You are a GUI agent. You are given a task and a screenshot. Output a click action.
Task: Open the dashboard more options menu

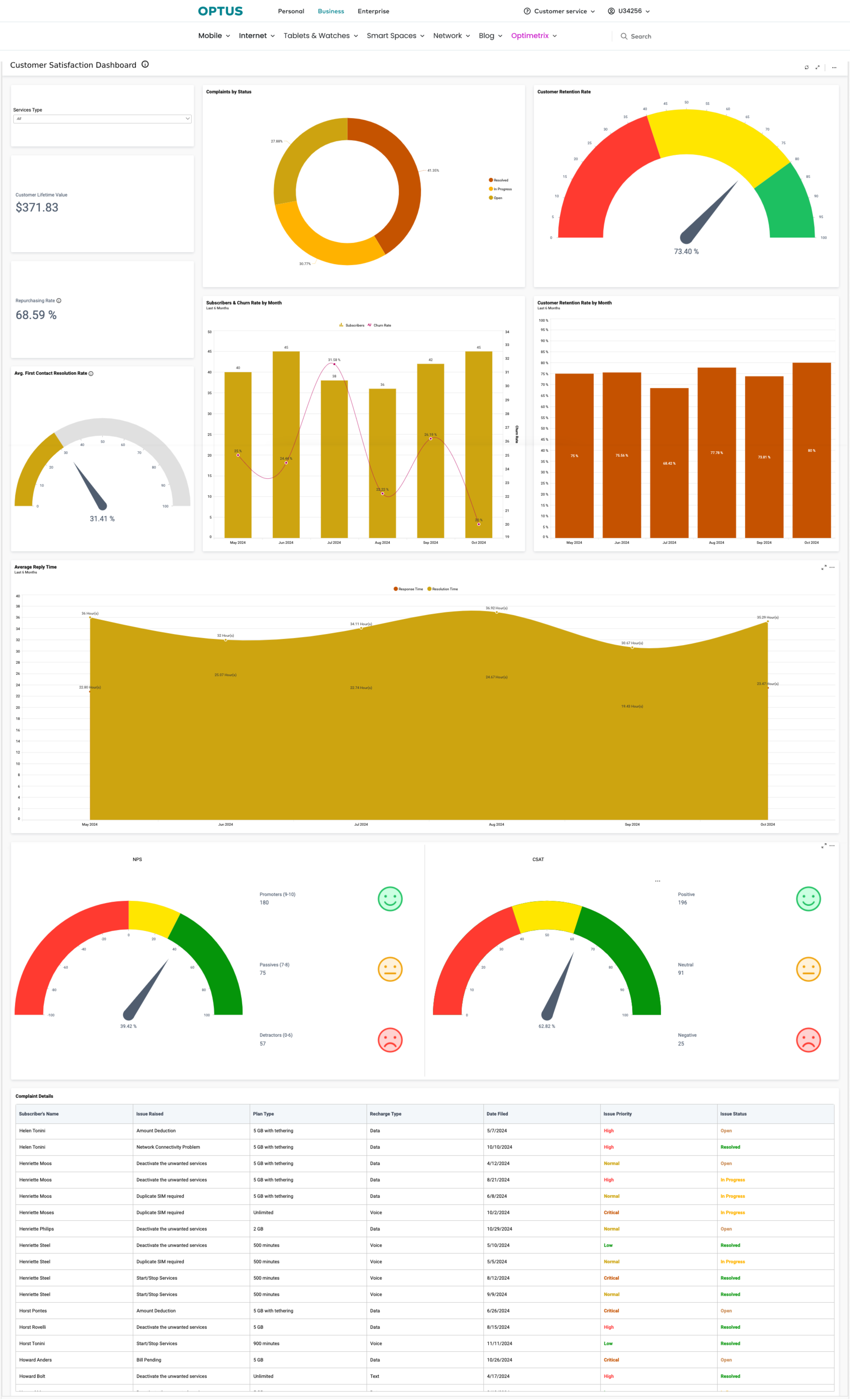pyautogui.click(x=834, y=68)
